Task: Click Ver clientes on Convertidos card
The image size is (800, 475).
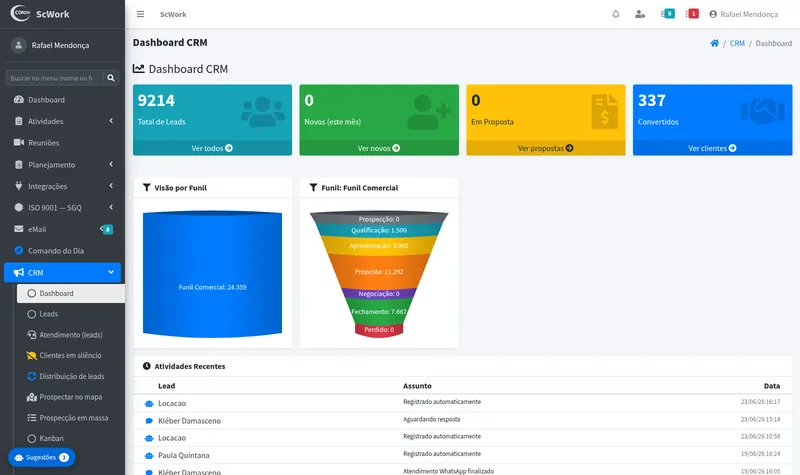Action: 712,148
